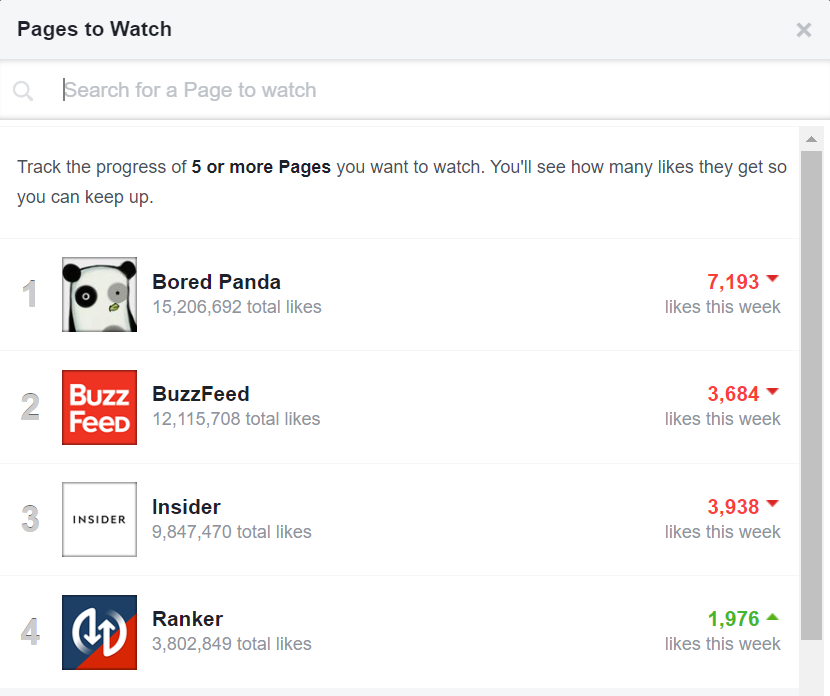Close the Pages to Watch dialog
The width and height of the screenshot is (830, 696).
pos(804,30)
